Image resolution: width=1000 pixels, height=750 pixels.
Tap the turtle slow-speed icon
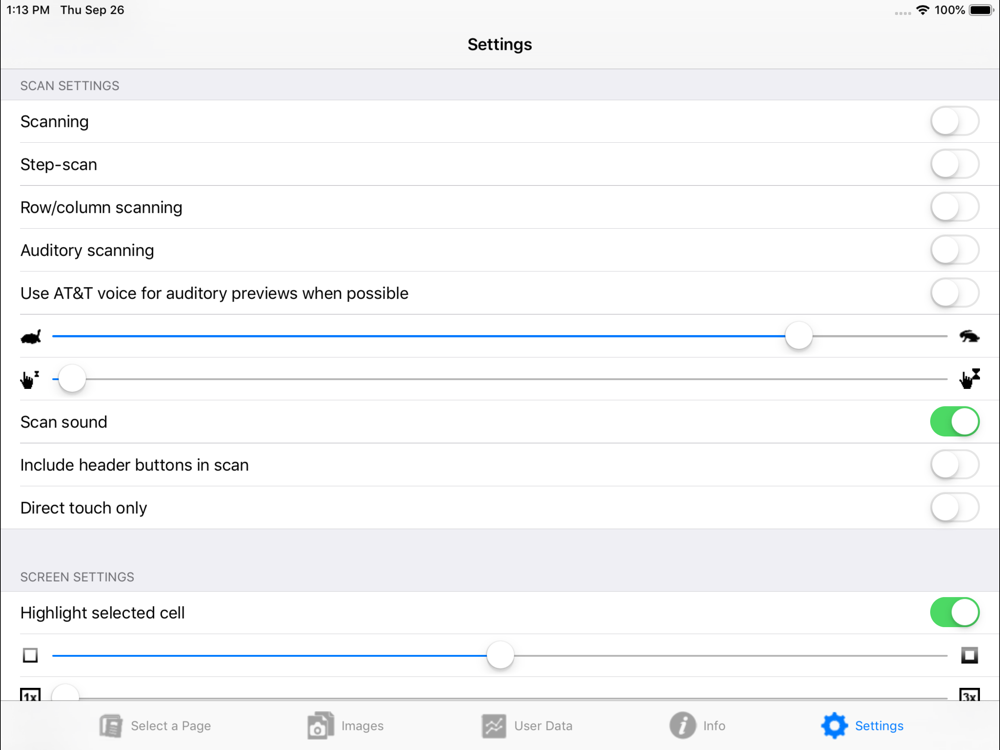point(31,337)
